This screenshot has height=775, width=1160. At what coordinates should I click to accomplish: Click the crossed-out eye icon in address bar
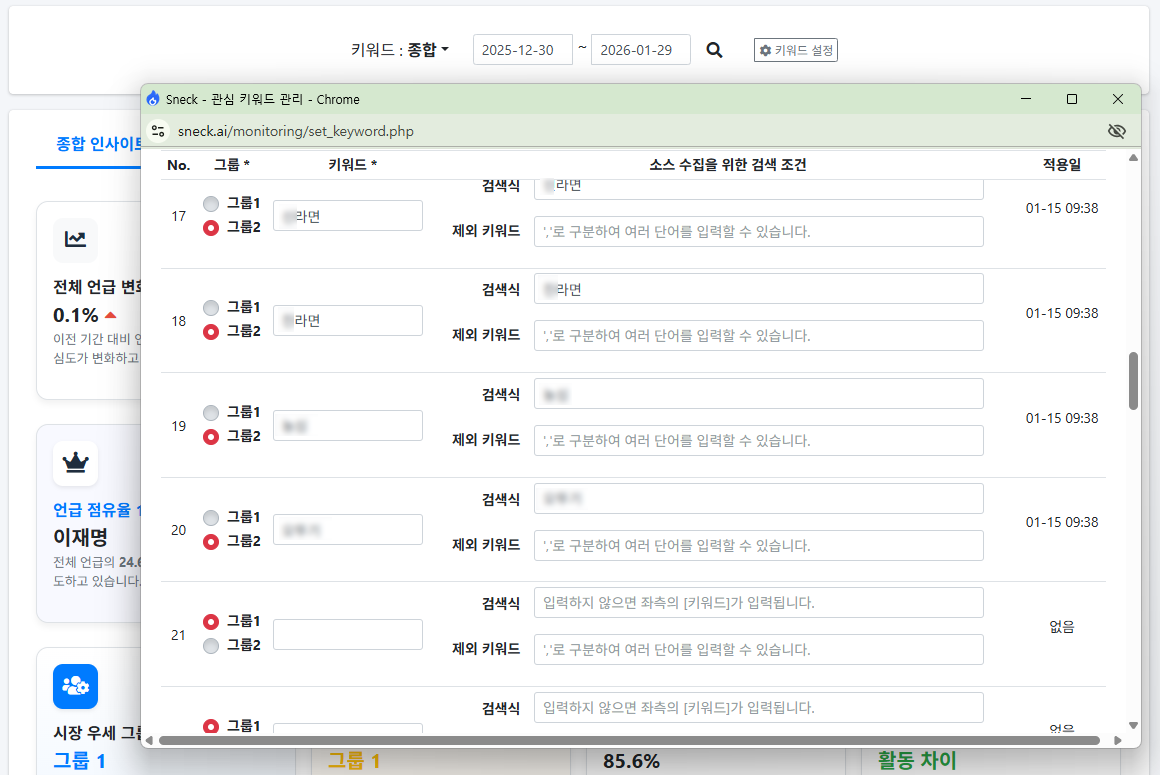click(x=1117, y=131)
